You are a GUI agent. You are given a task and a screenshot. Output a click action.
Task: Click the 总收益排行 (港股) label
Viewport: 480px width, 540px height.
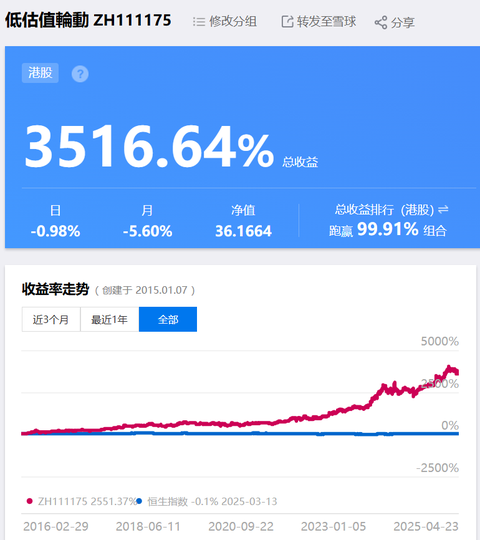point(384,209)
